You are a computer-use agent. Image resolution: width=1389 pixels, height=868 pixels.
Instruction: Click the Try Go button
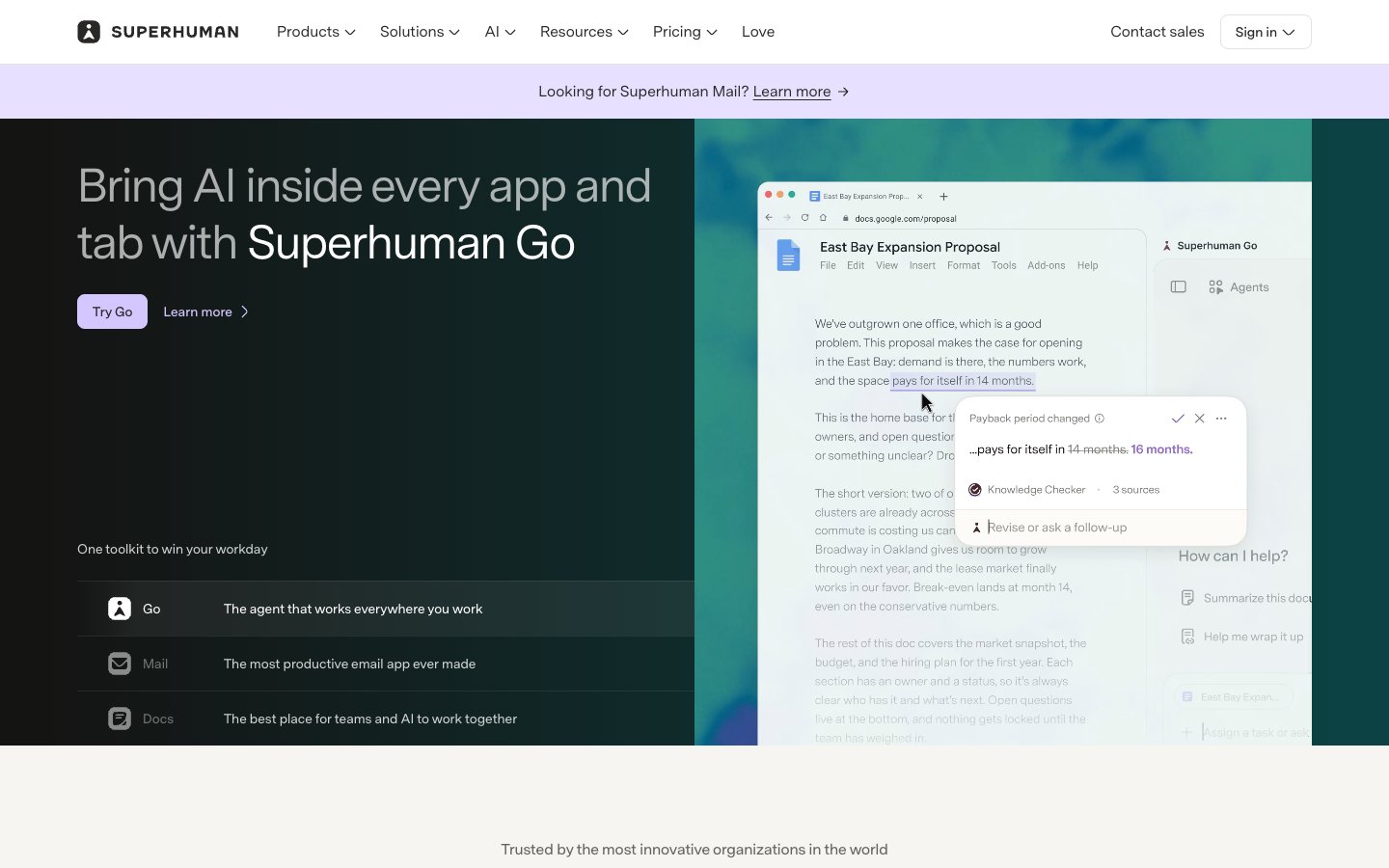click(x=112, y=312)
